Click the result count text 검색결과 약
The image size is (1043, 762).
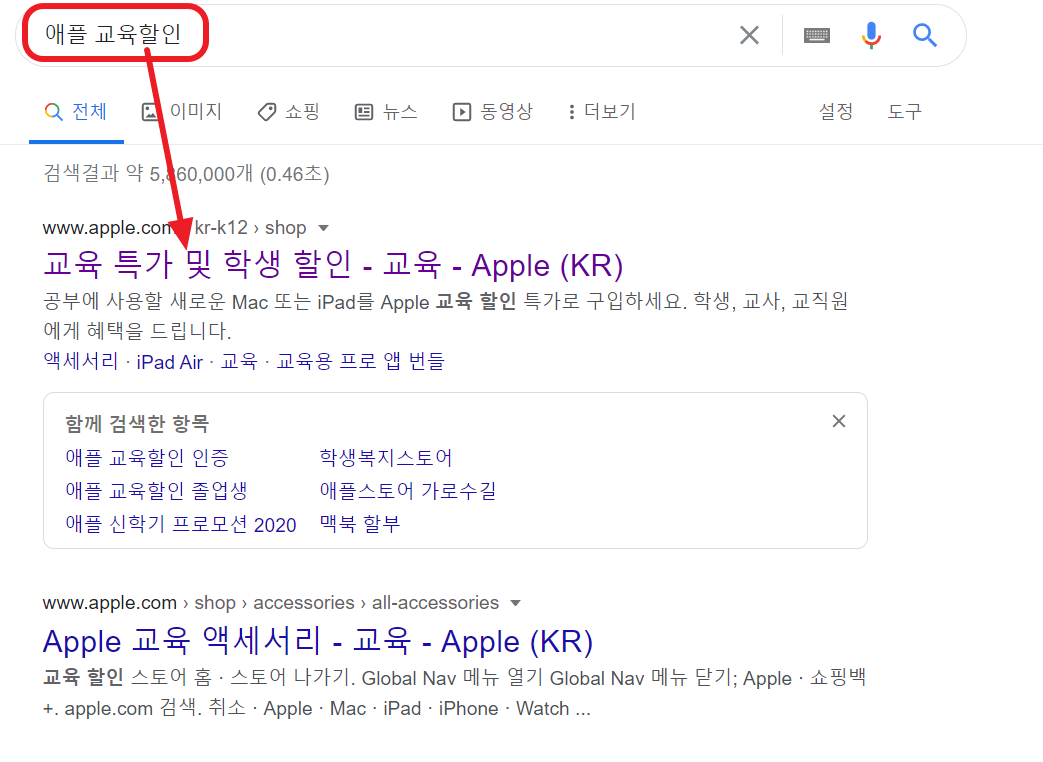tap(186, 174)
